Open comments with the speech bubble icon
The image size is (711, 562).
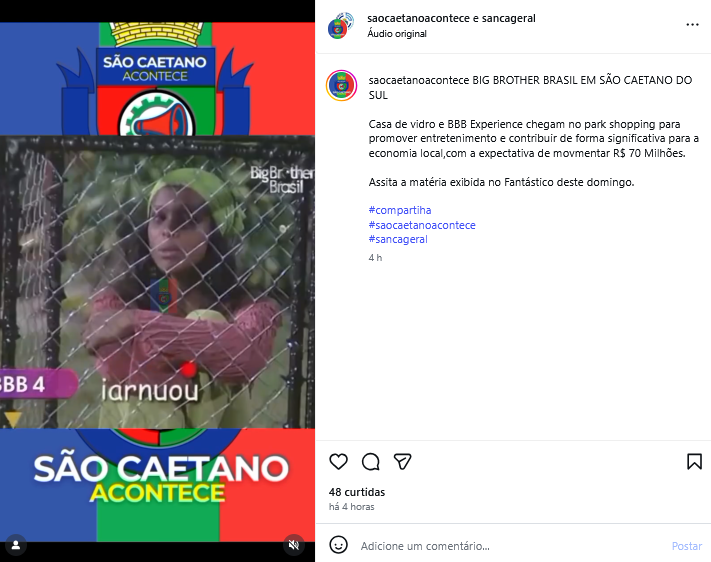pyautogui.click(x=370, y=462)
